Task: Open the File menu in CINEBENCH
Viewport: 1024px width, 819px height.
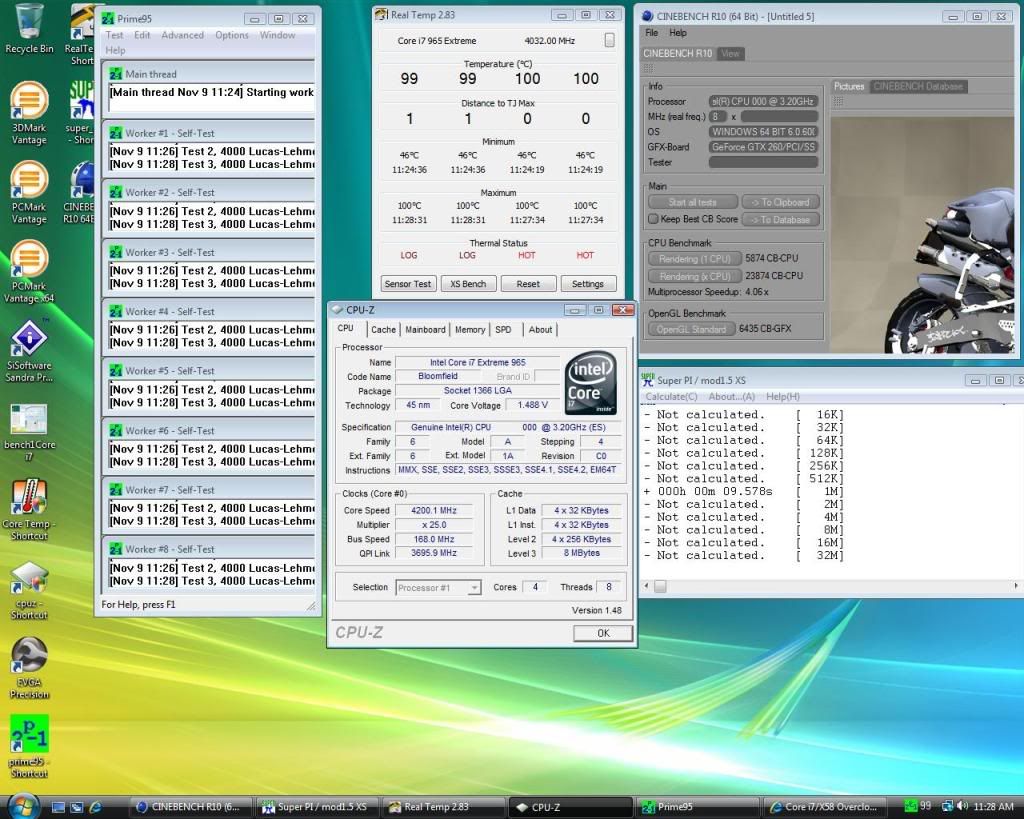Action: pos(652,33)
